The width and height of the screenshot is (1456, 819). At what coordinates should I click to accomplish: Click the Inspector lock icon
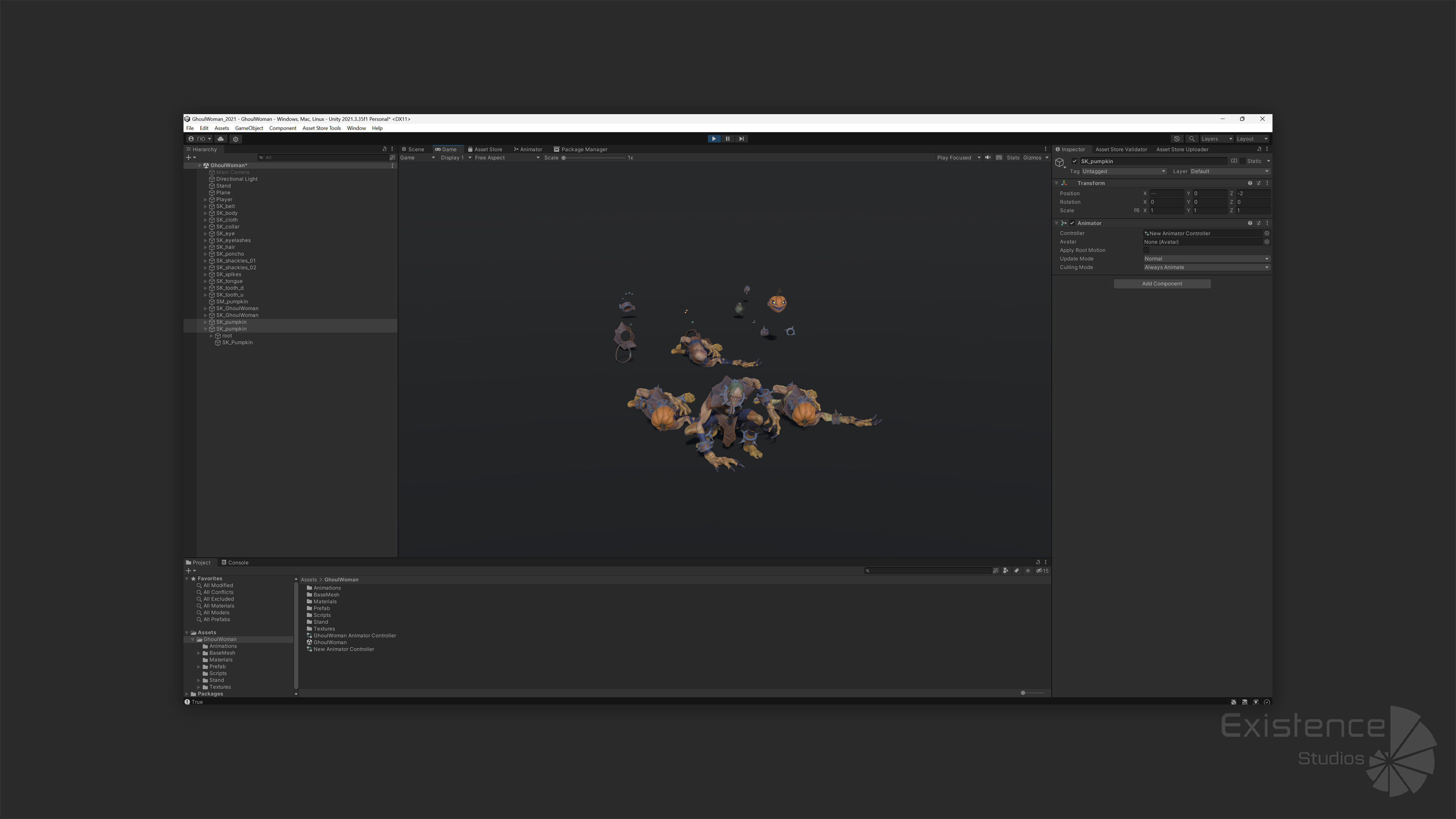(x=1259, y=149)
